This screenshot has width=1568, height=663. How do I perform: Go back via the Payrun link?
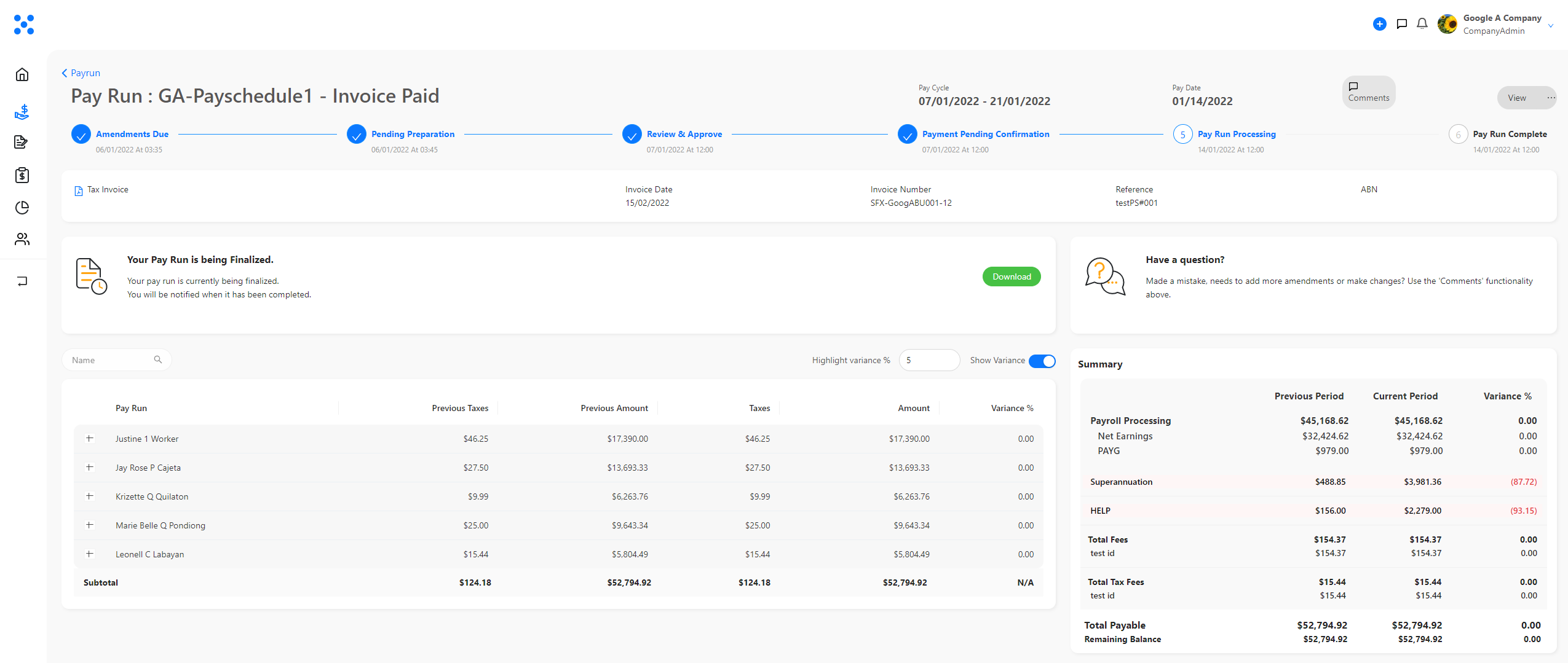coord(81,73)
